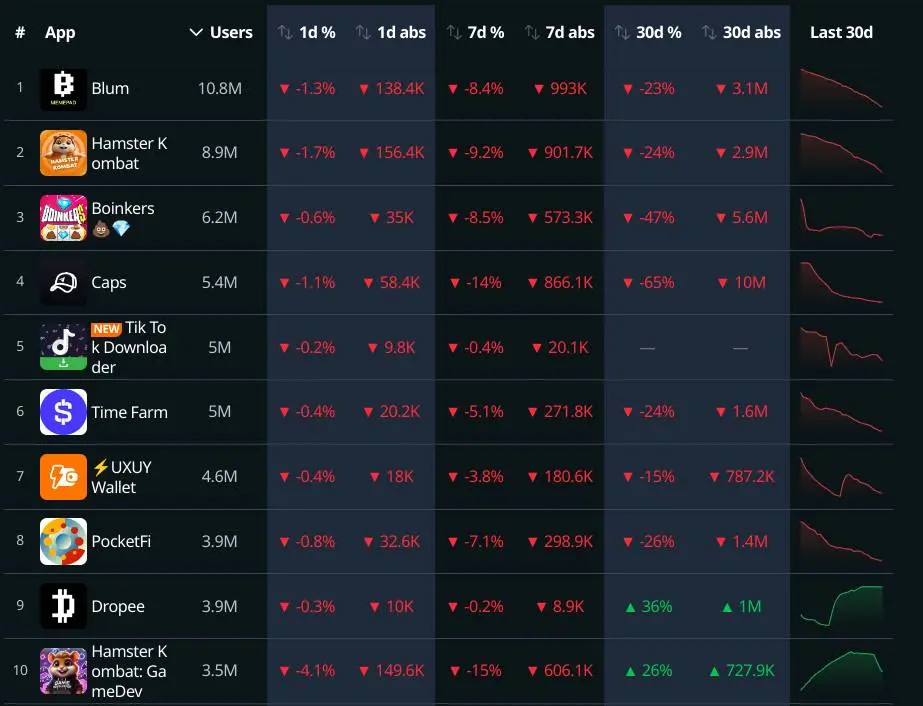Click the sort arrows icon beside 1d abs
923x706 pixels.
click(x=363, y=32)
